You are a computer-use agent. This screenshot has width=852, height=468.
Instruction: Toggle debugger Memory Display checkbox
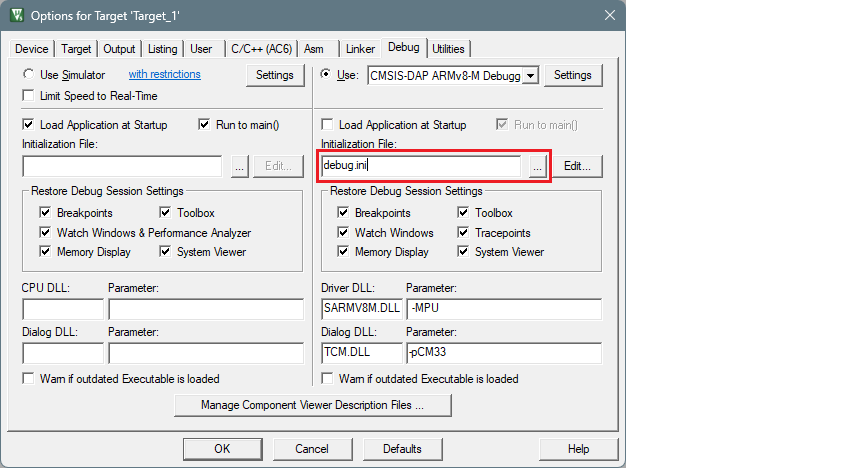click(343, 252)
